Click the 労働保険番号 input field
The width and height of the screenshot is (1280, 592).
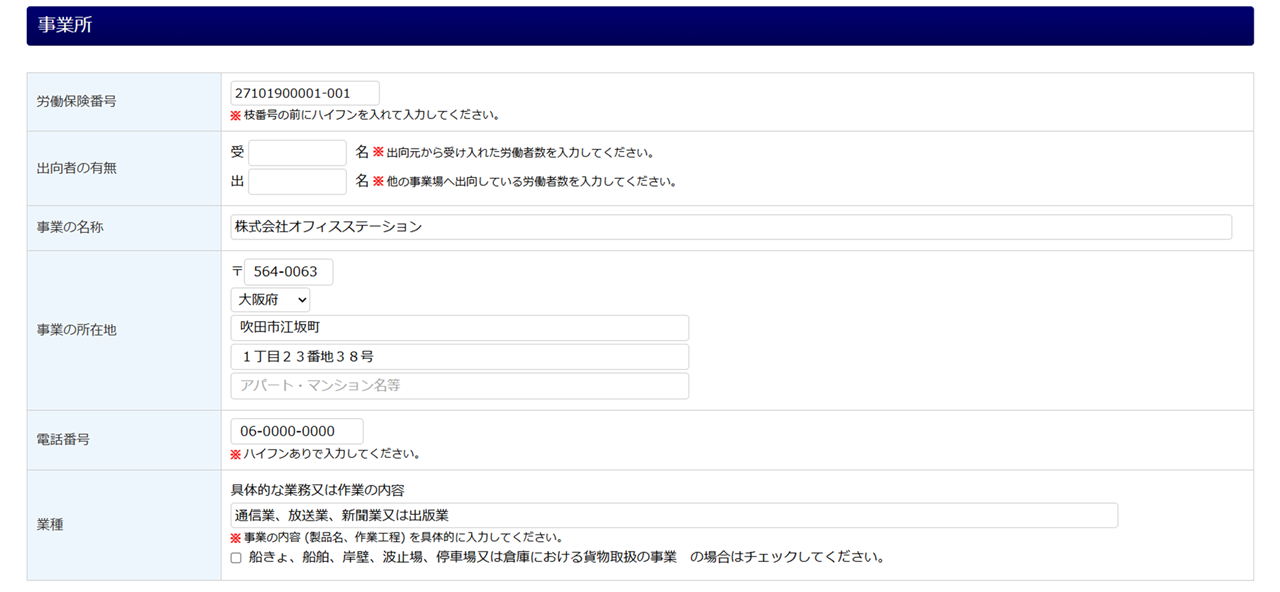pos(305,93)
